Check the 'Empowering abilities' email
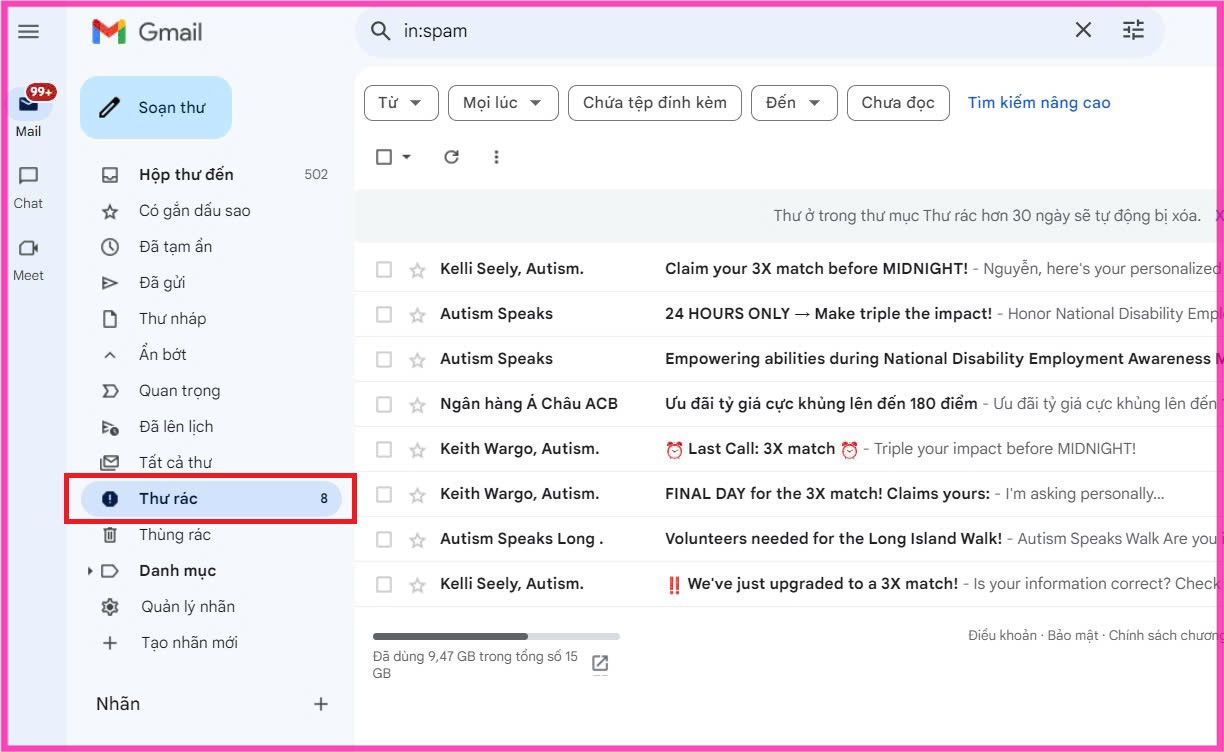Screen dimensions: 1224x752 384,360
